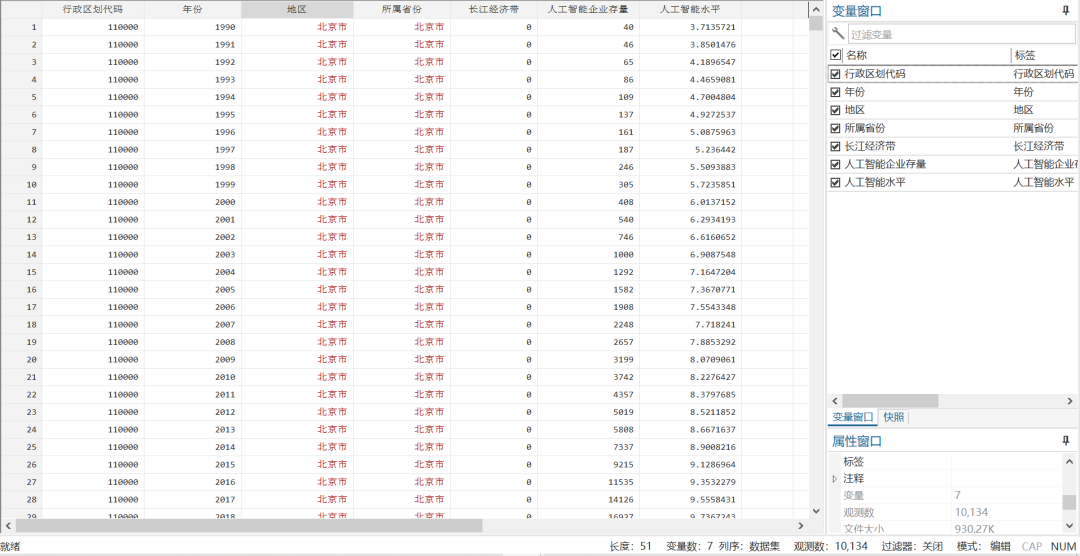
Task: Click the 变量 property value 7
Action: pos(958,495)
